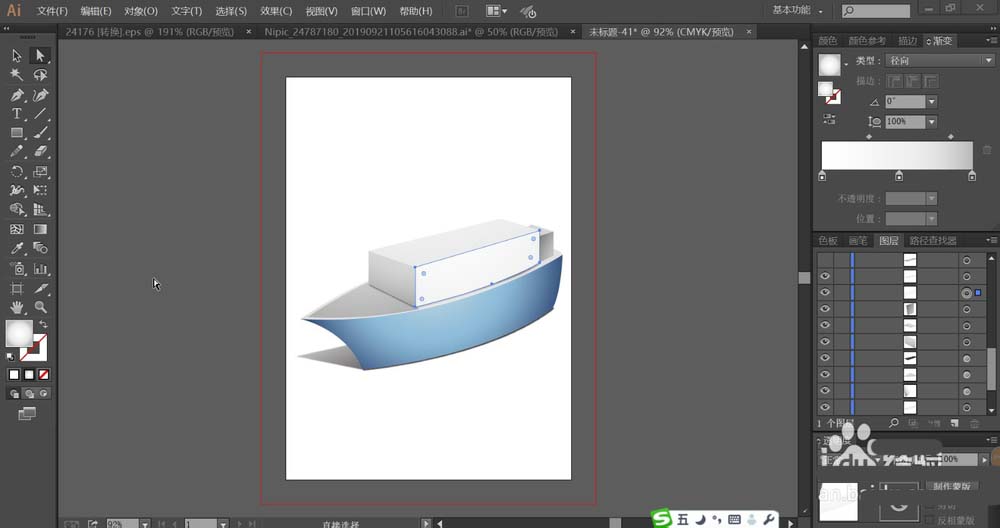The image size is (1000, 528).
Task: Select the Direct Selection tool
Action: coord(40,55)
